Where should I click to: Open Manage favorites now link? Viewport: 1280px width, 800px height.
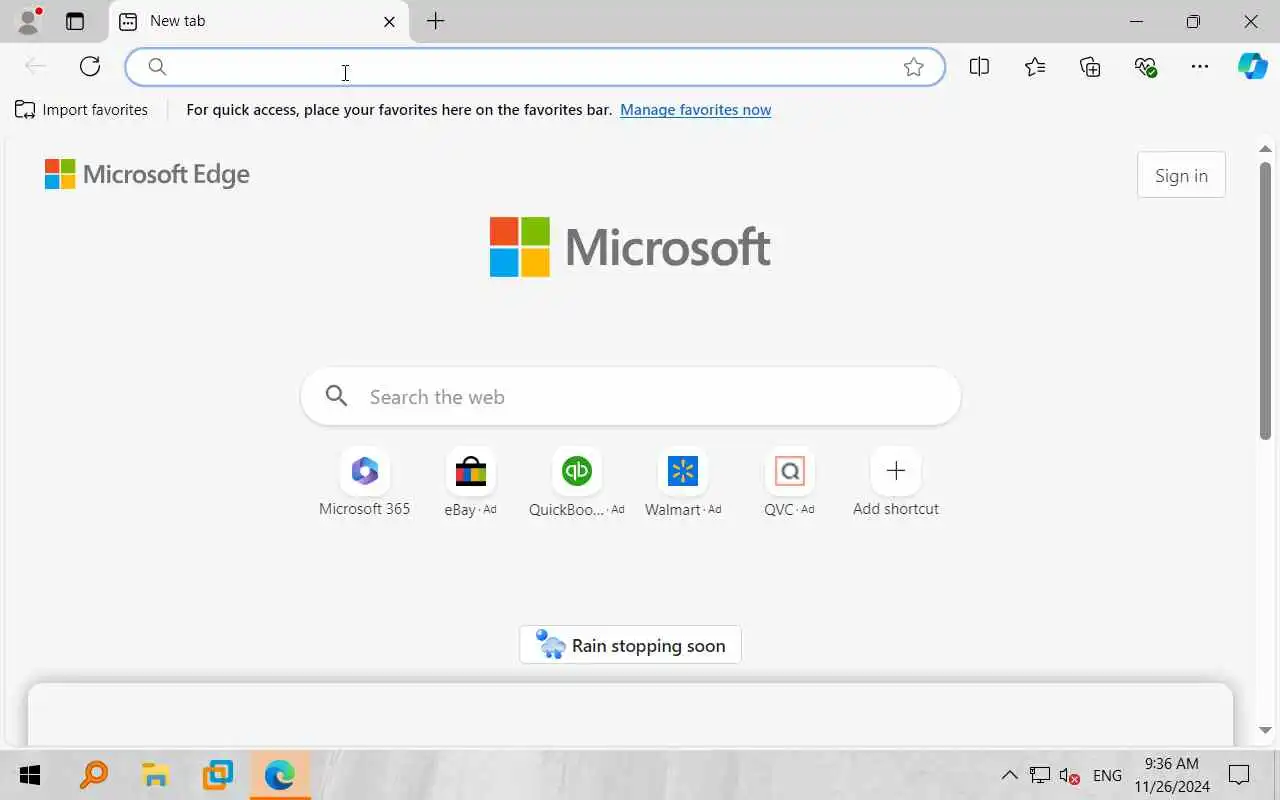tap(695, 110)
